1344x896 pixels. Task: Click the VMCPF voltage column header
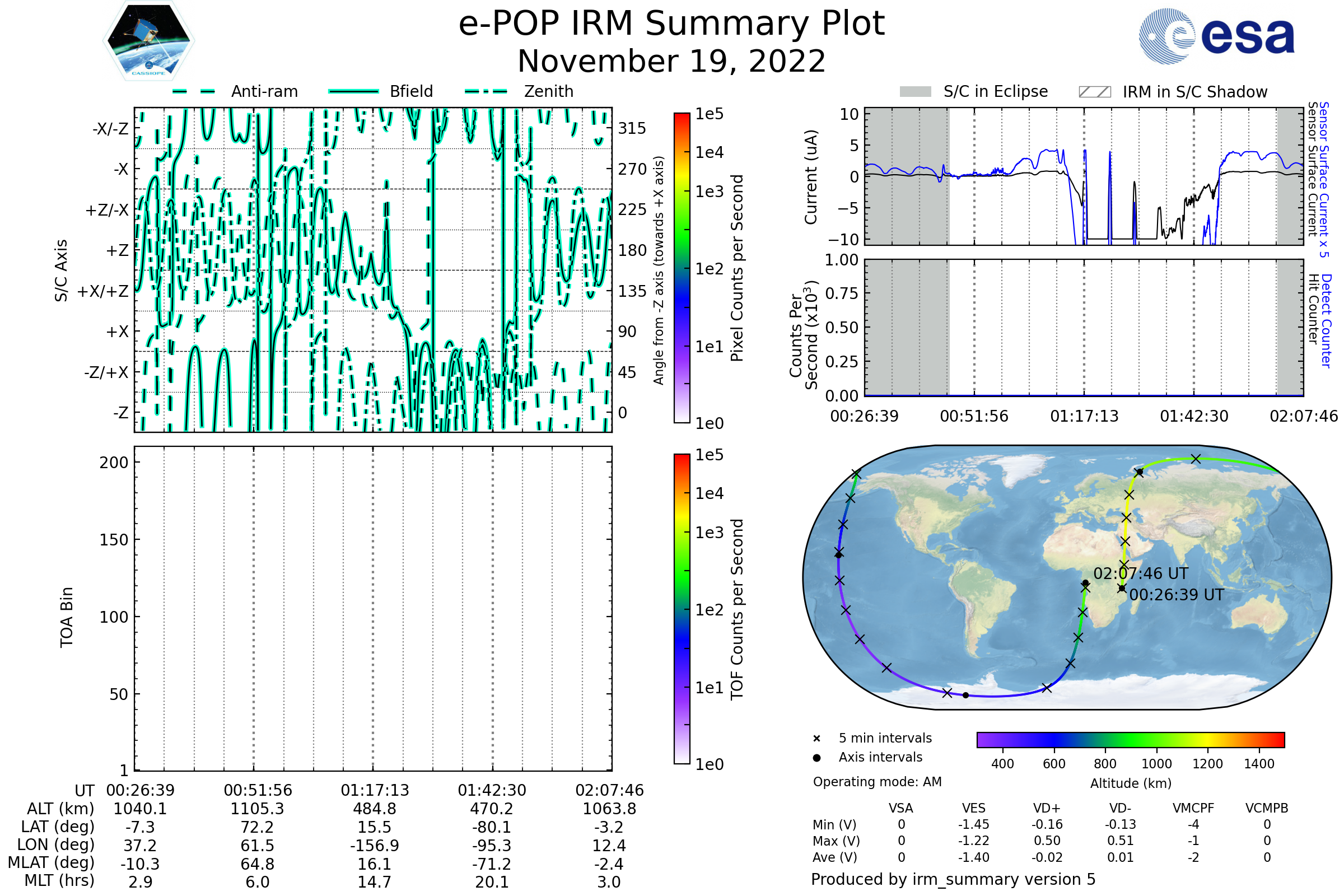click(x=1193, y=809)
